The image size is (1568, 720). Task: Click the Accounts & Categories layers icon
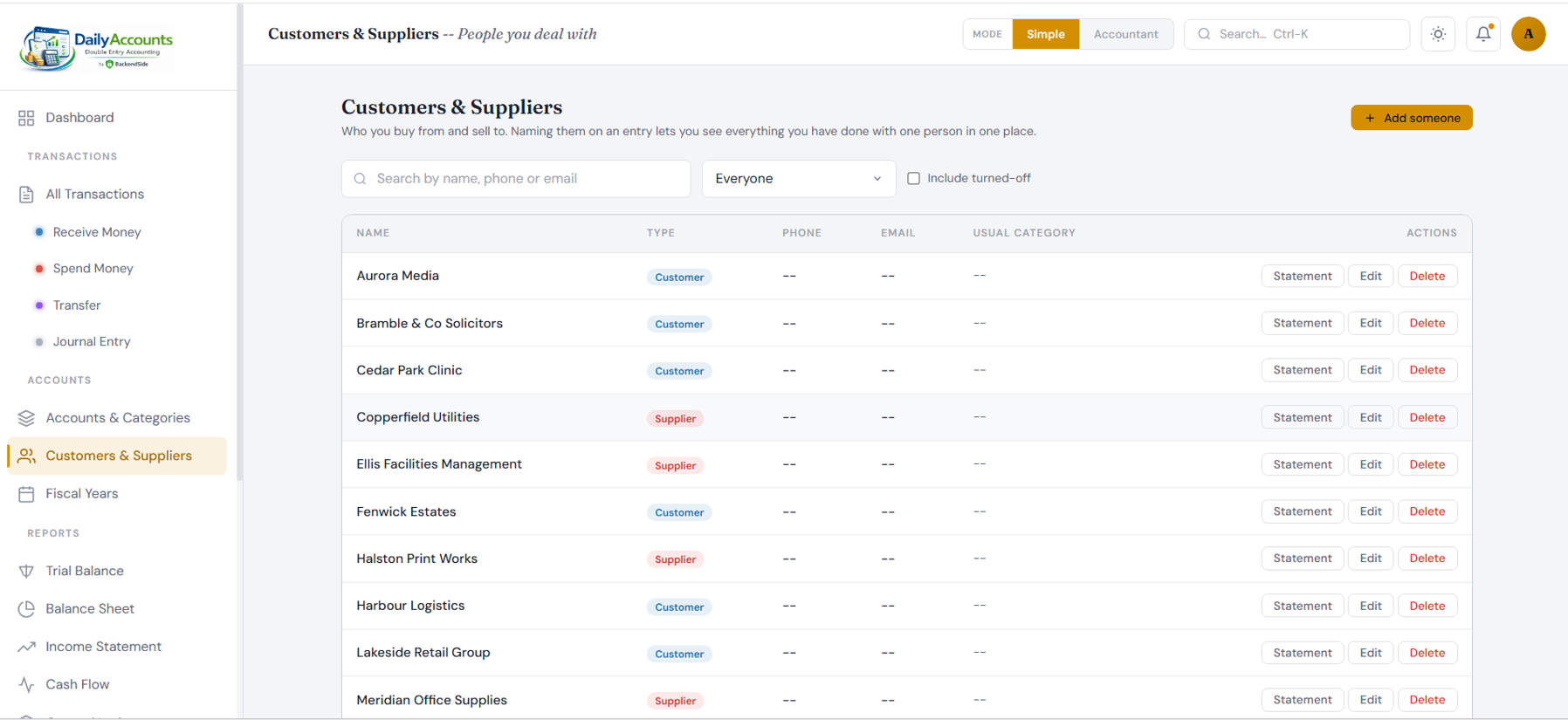point(26,418)
